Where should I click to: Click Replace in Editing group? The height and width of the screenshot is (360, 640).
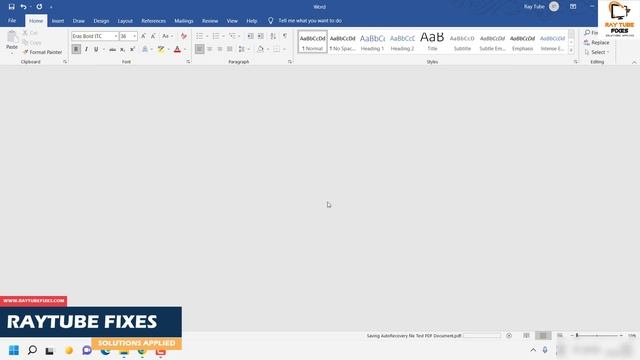[x=596, y=42]
